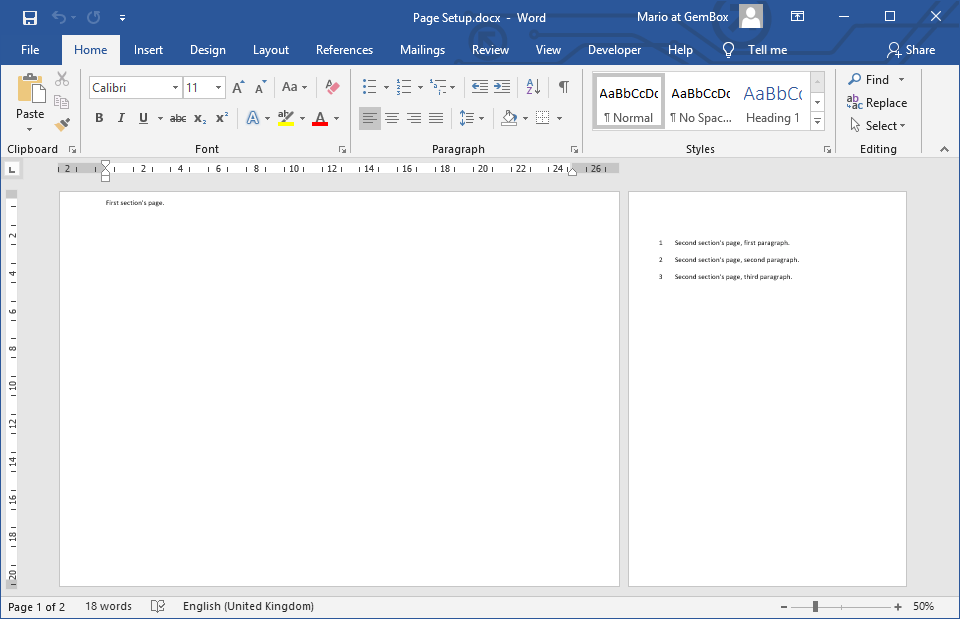Open the Calibri font name dropdown
The image size is (960, 619).
(x=175, y=88)
